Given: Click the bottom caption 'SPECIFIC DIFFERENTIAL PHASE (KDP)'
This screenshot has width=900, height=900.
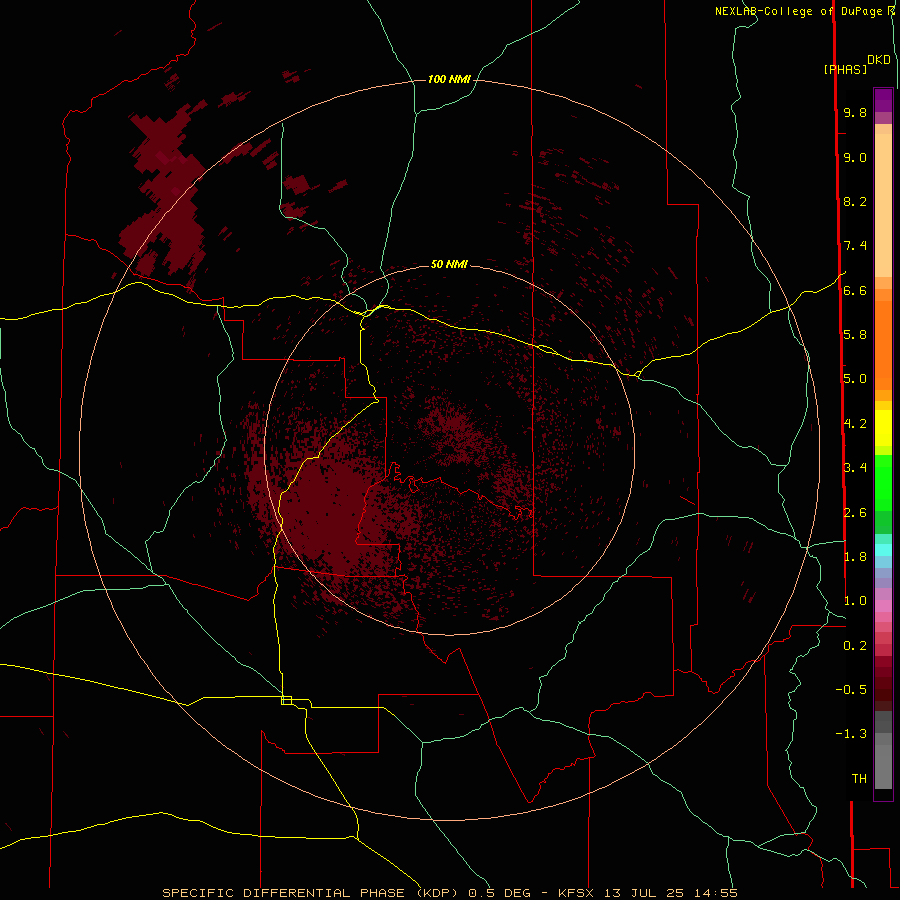Looking at the screenshot, I should pos(310,893).
